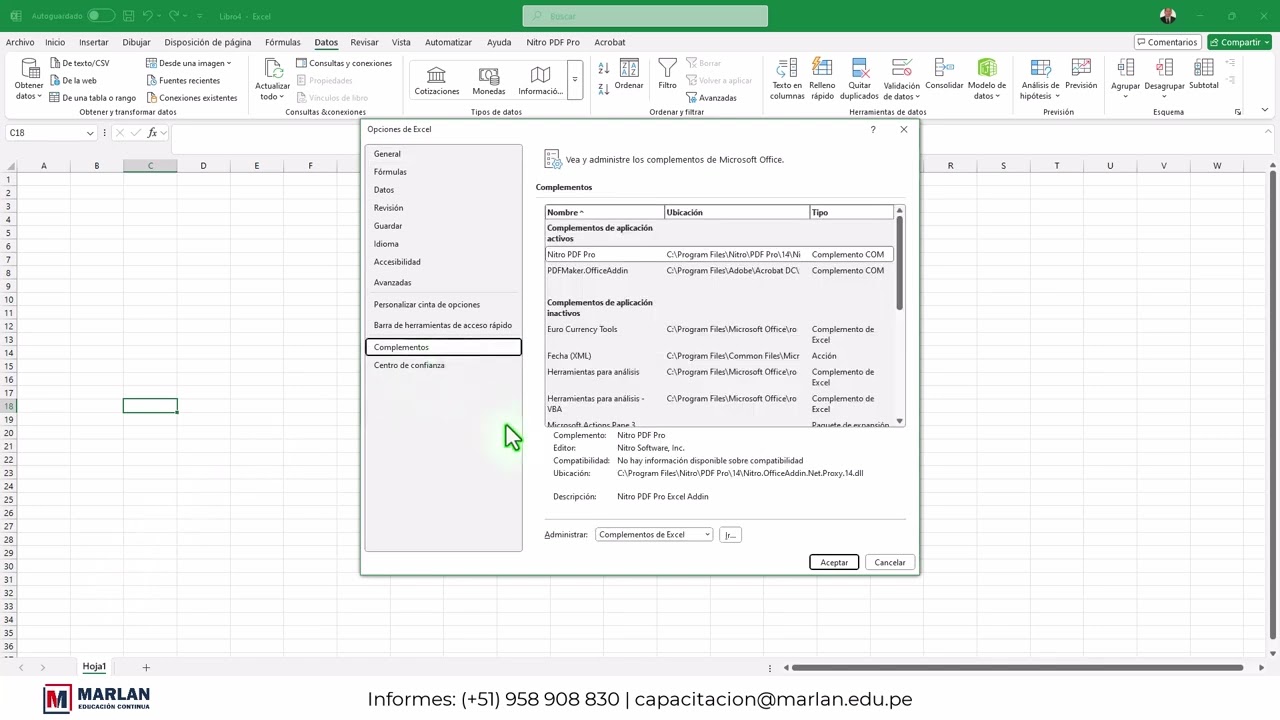Click the horizontal sheet scrollbar
The height and width of the screenshot is (720, 1280).
coord(1018,667)
